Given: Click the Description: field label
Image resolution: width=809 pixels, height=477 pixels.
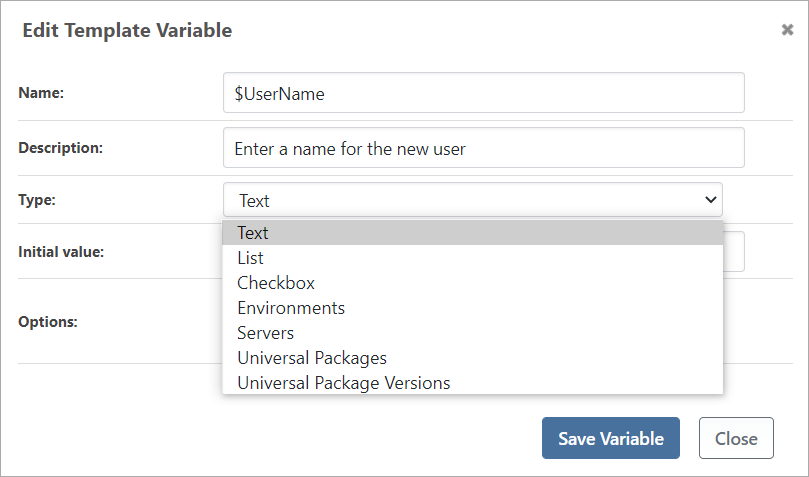Looking at the screenshot, I should coord(60,148).
